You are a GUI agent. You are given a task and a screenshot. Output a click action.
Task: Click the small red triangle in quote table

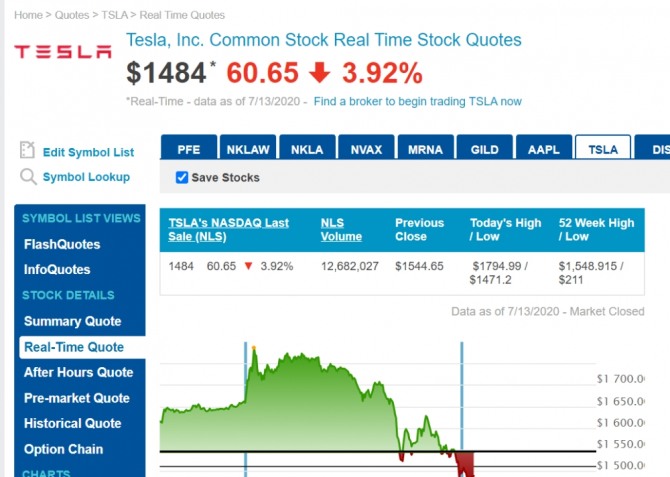[248, 266]
